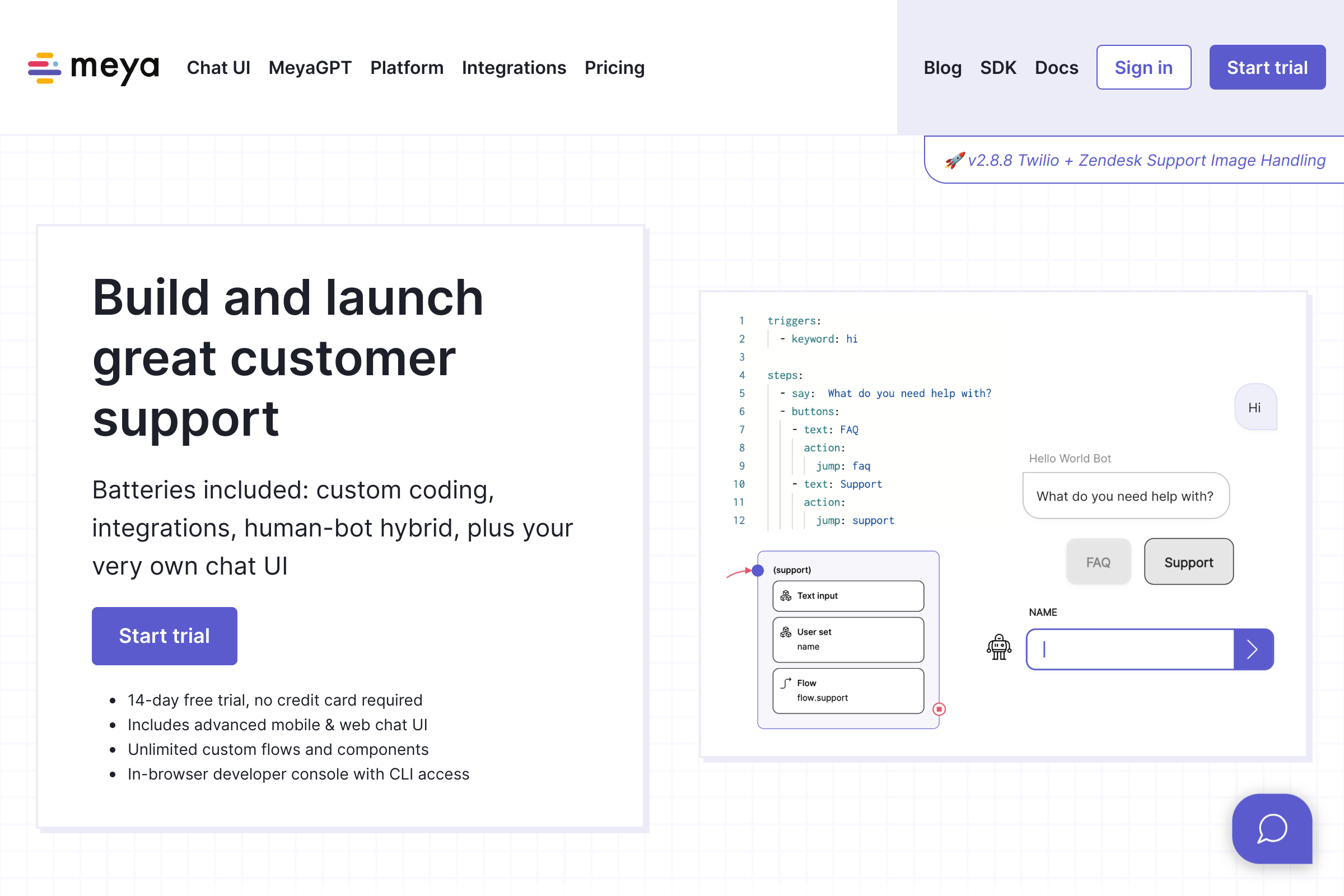Click the FAQ chat quick reply button
The width and height of the screenshot is (1344, 896).
point(1098,562)
